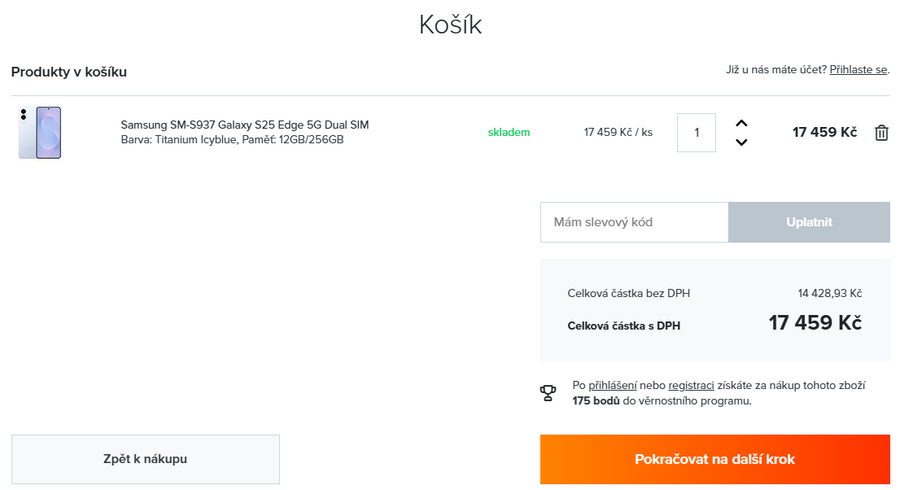This screenshot has width=900, height=490.
Task: Click the 'Košík' page heading
Action: click(450, 25)
